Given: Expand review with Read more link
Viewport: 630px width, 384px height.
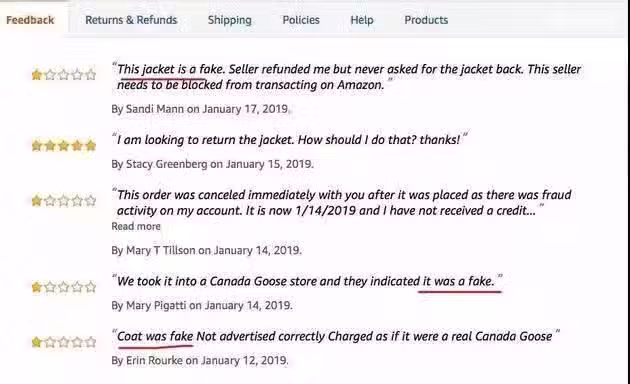Looking at the screenshot, I should tap(136, 227).
